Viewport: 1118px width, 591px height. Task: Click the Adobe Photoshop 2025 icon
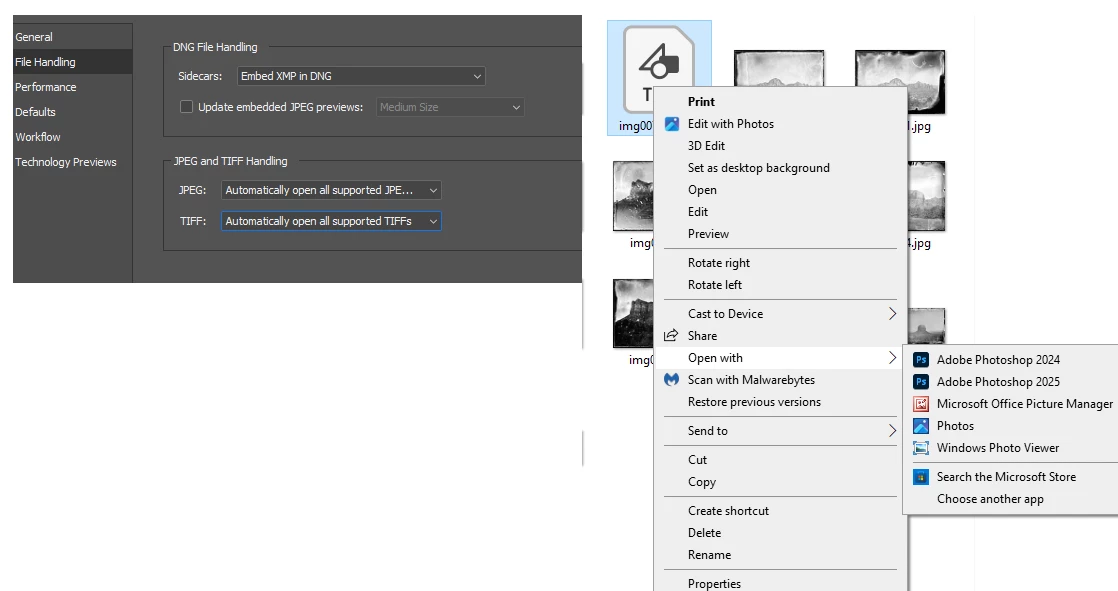click(921, 382)
